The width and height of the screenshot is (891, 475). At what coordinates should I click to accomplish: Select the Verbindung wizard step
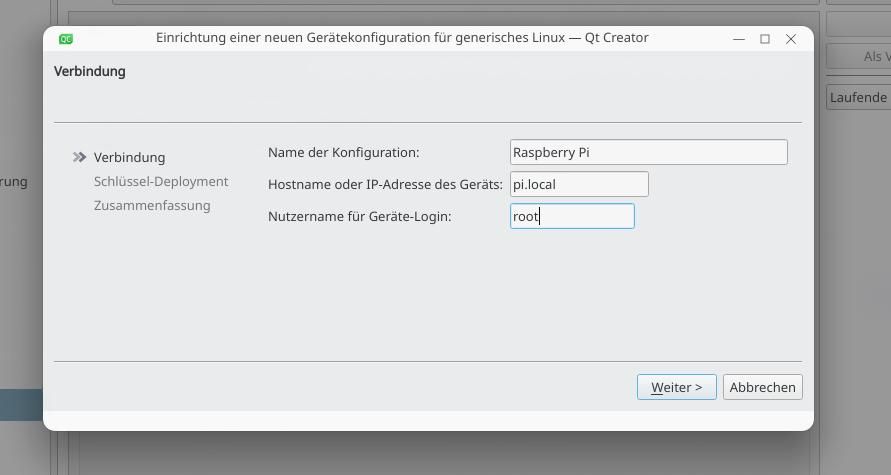coord(129,157)
